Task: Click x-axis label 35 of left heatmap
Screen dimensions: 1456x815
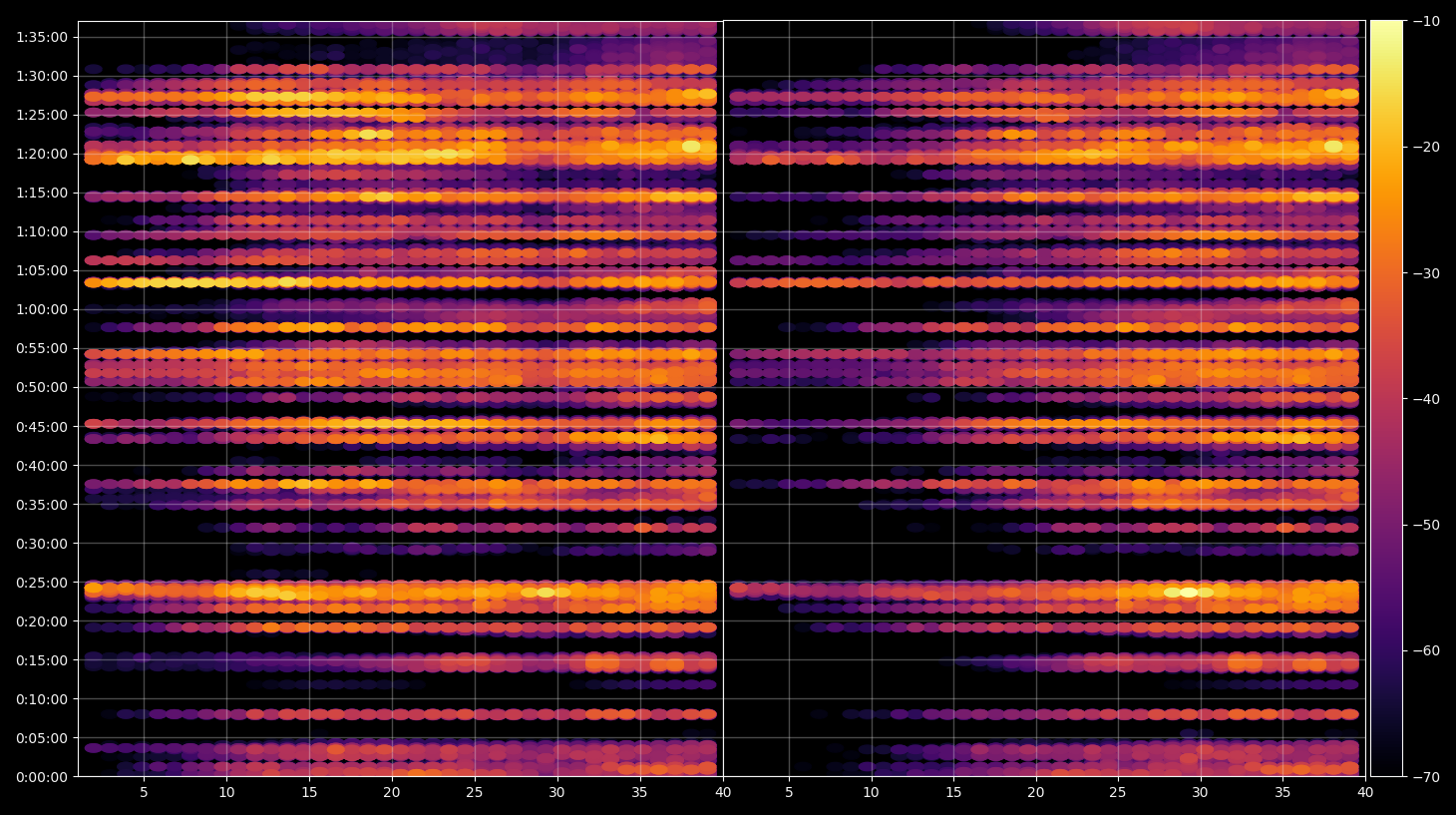Action: click(639, 793)
